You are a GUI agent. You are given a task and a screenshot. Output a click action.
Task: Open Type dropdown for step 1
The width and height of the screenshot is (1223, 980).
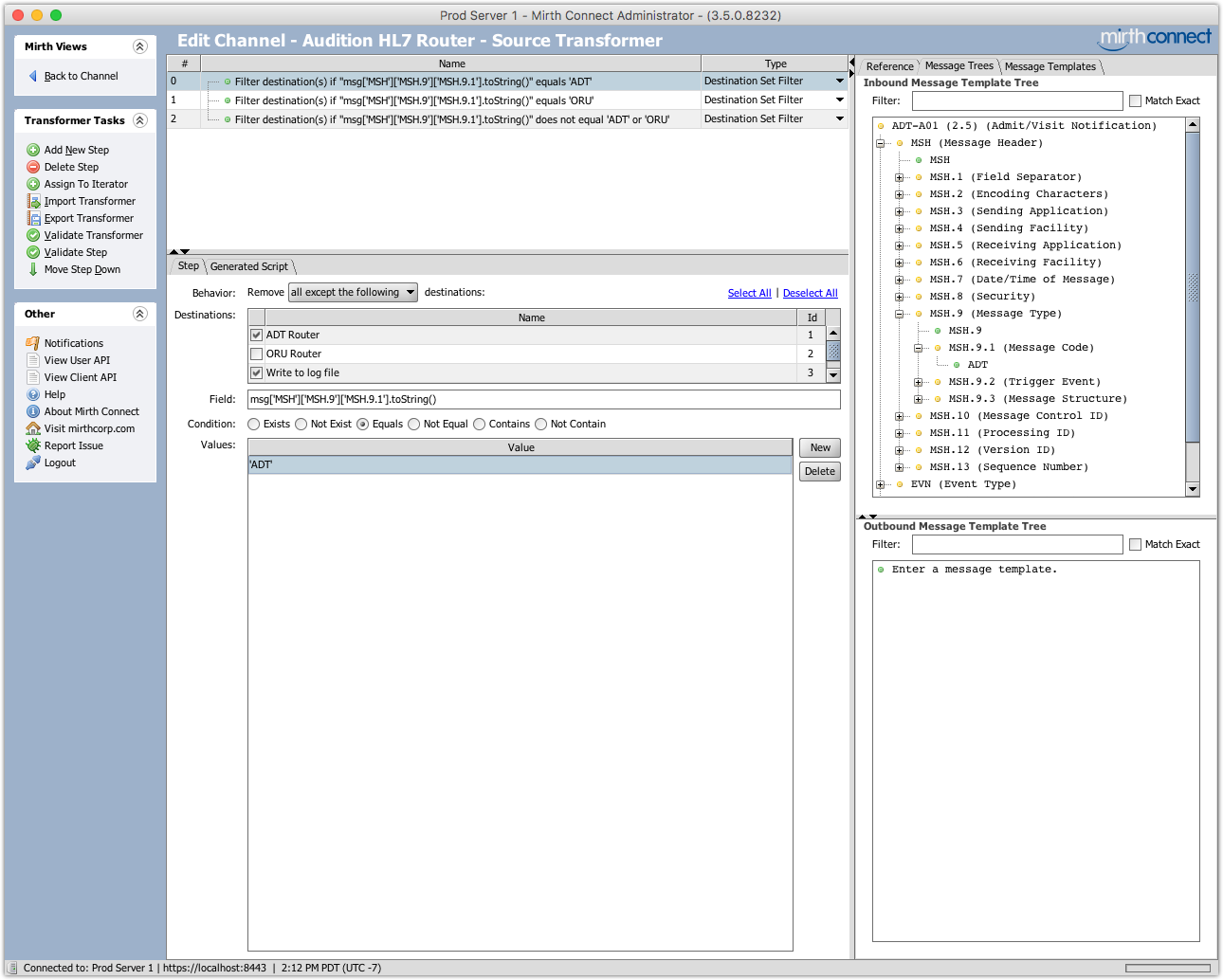[x=839, y=100]
